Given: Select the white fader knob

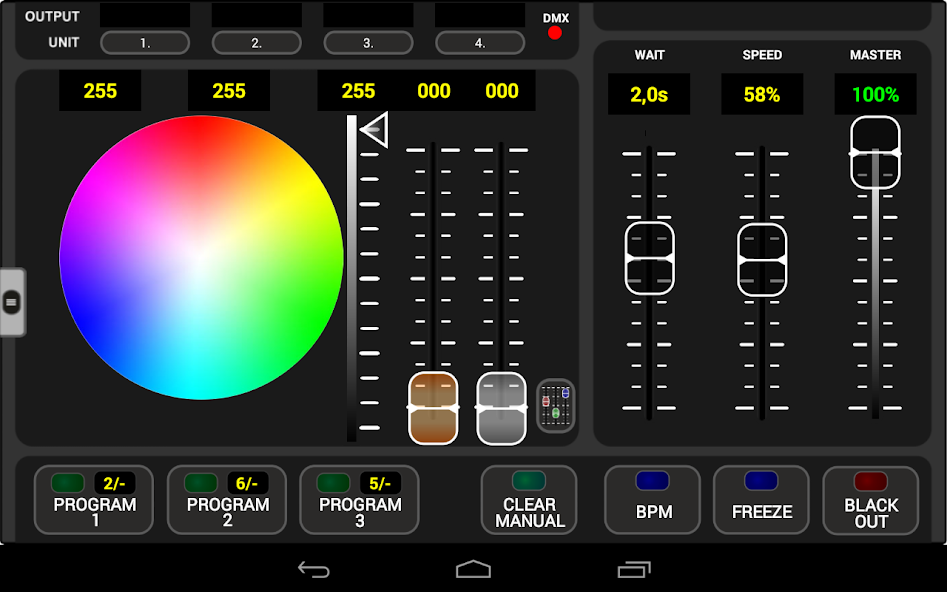Looking at the screenshot, I should click(x=499, y=407).
